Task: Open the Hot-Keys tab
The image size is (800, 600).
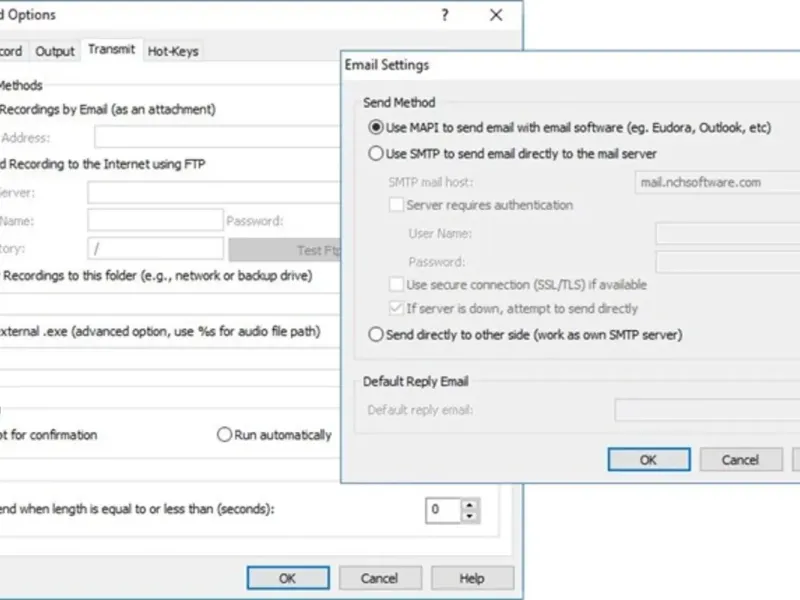Action: [173, 51]
